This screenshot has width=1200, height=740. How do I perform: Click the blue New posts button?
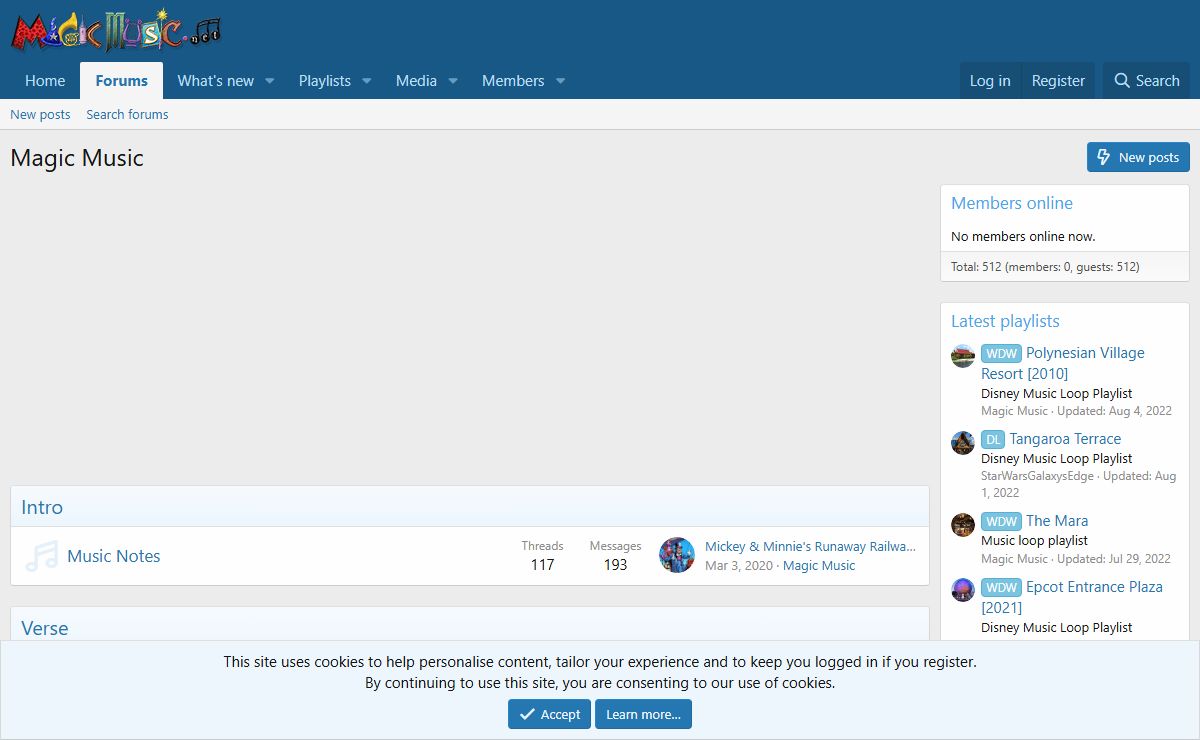click(1138, 157)
